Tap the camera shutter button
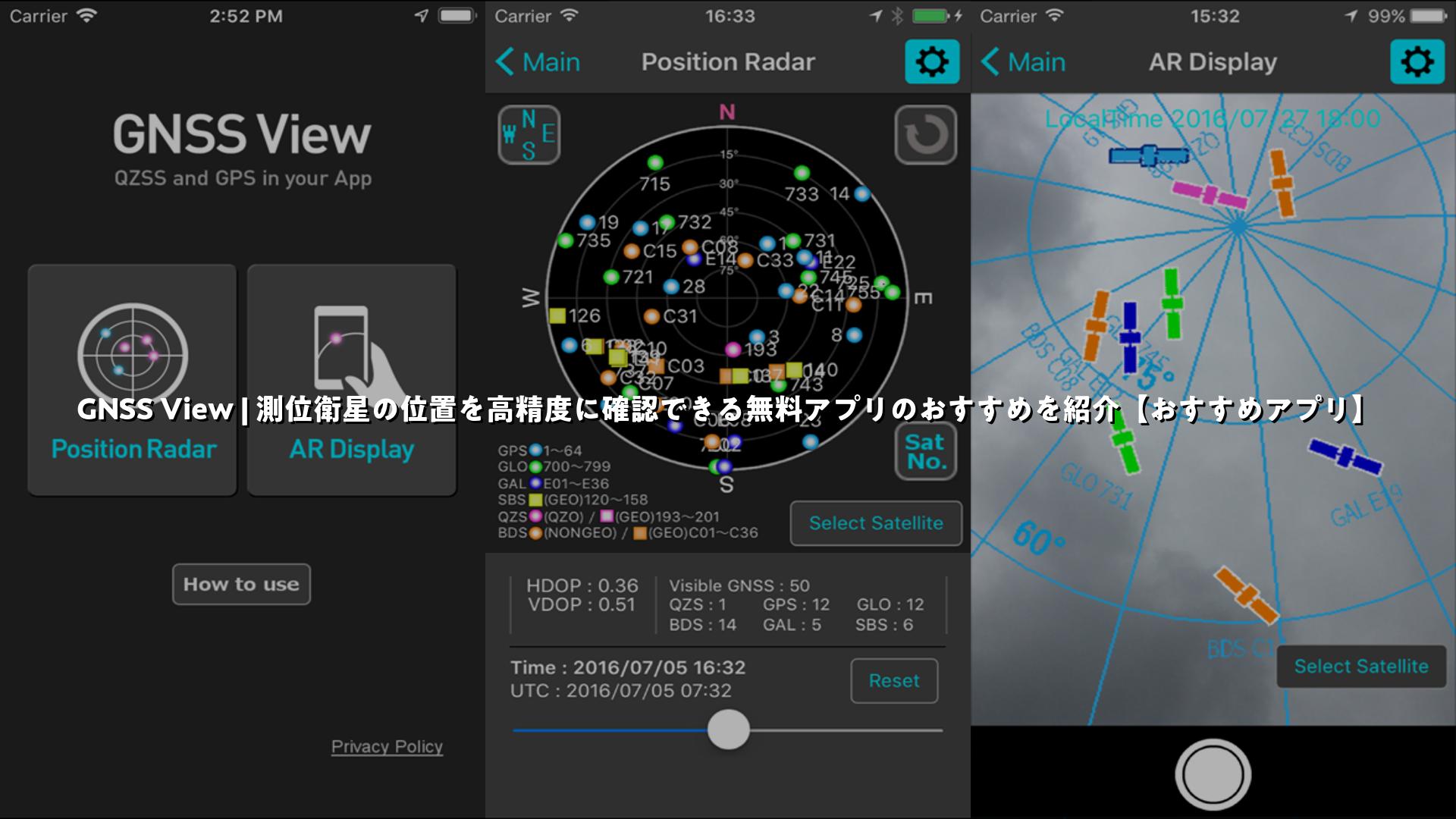 [x=1213, y=775]
